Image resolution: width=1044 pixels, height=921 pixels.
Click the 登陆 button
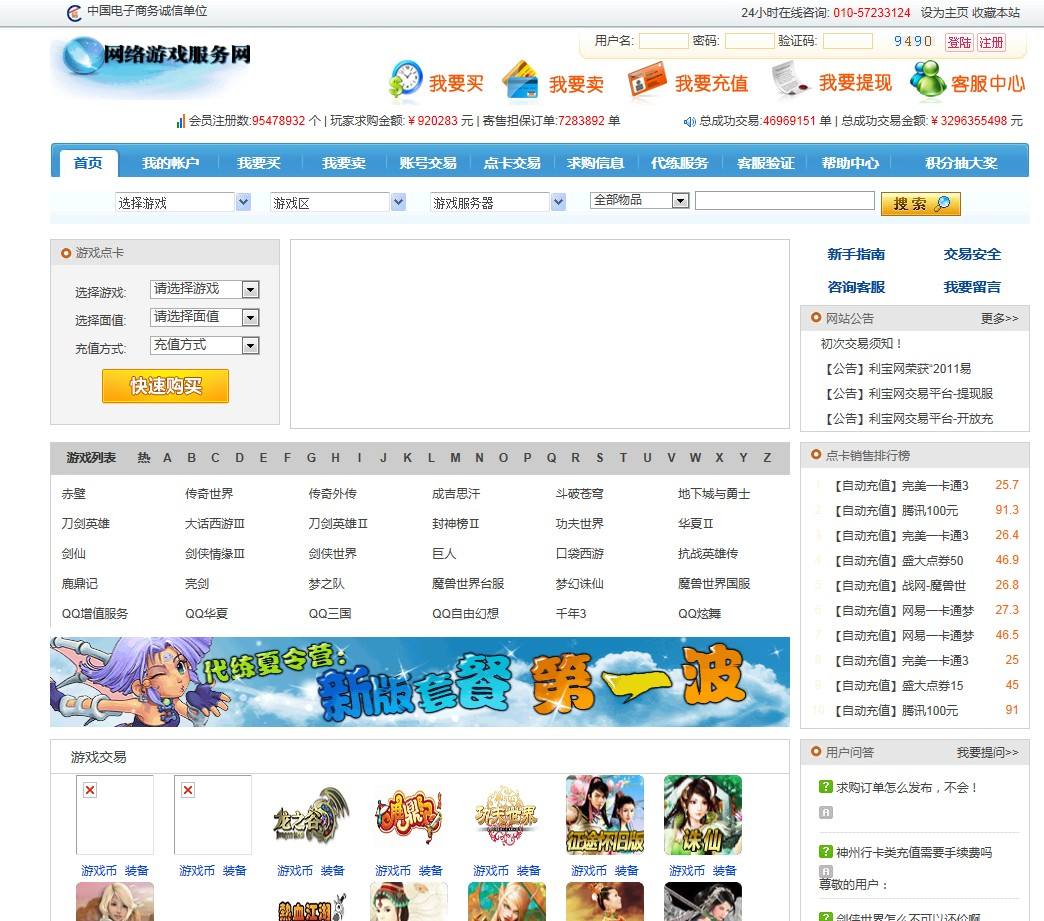[x=959, y=42]
